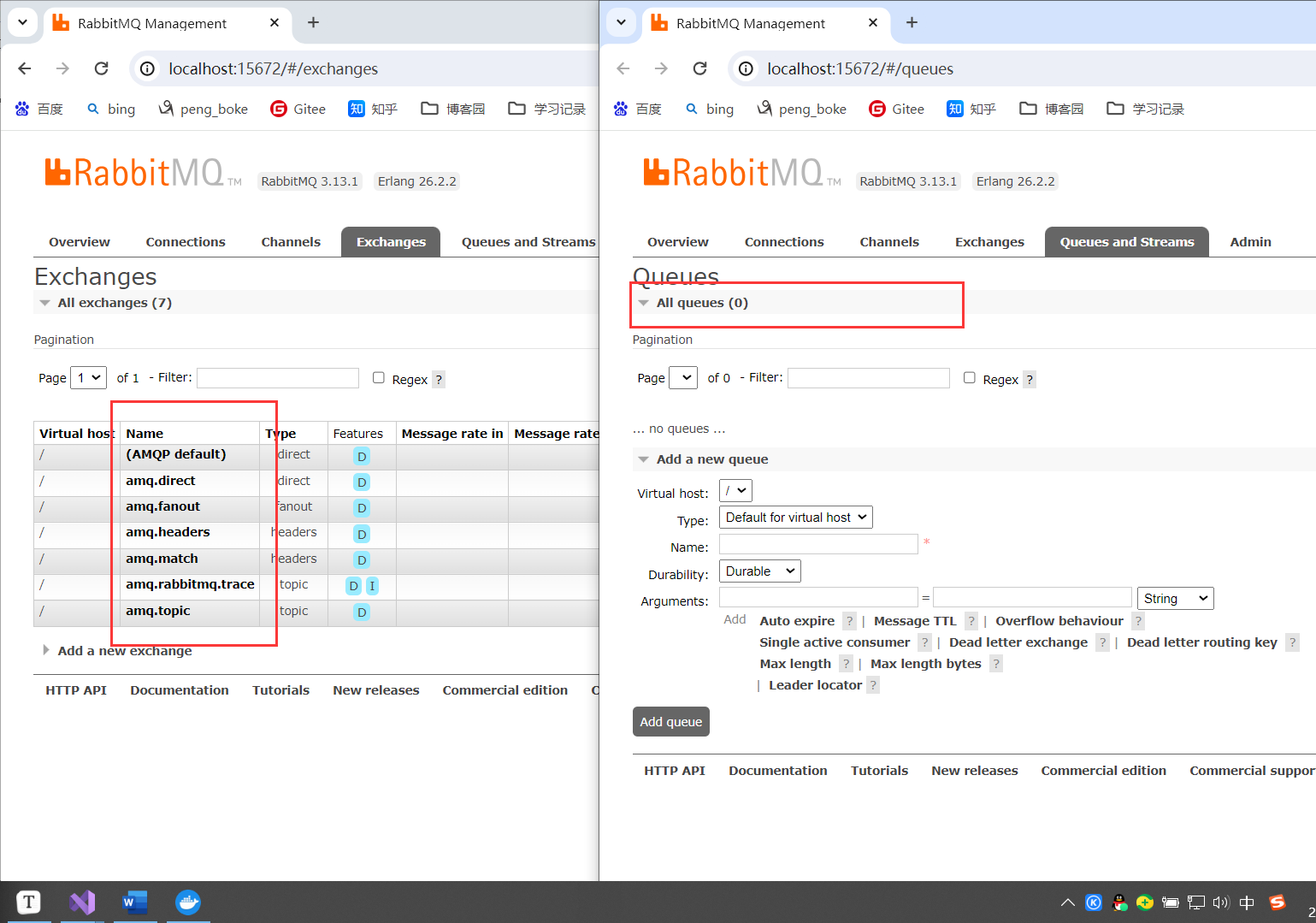Image resolution: width=1316 pixels, height=923 pixels.
Task: Open new tab in left browser window
Action: [x=313, y=23]
